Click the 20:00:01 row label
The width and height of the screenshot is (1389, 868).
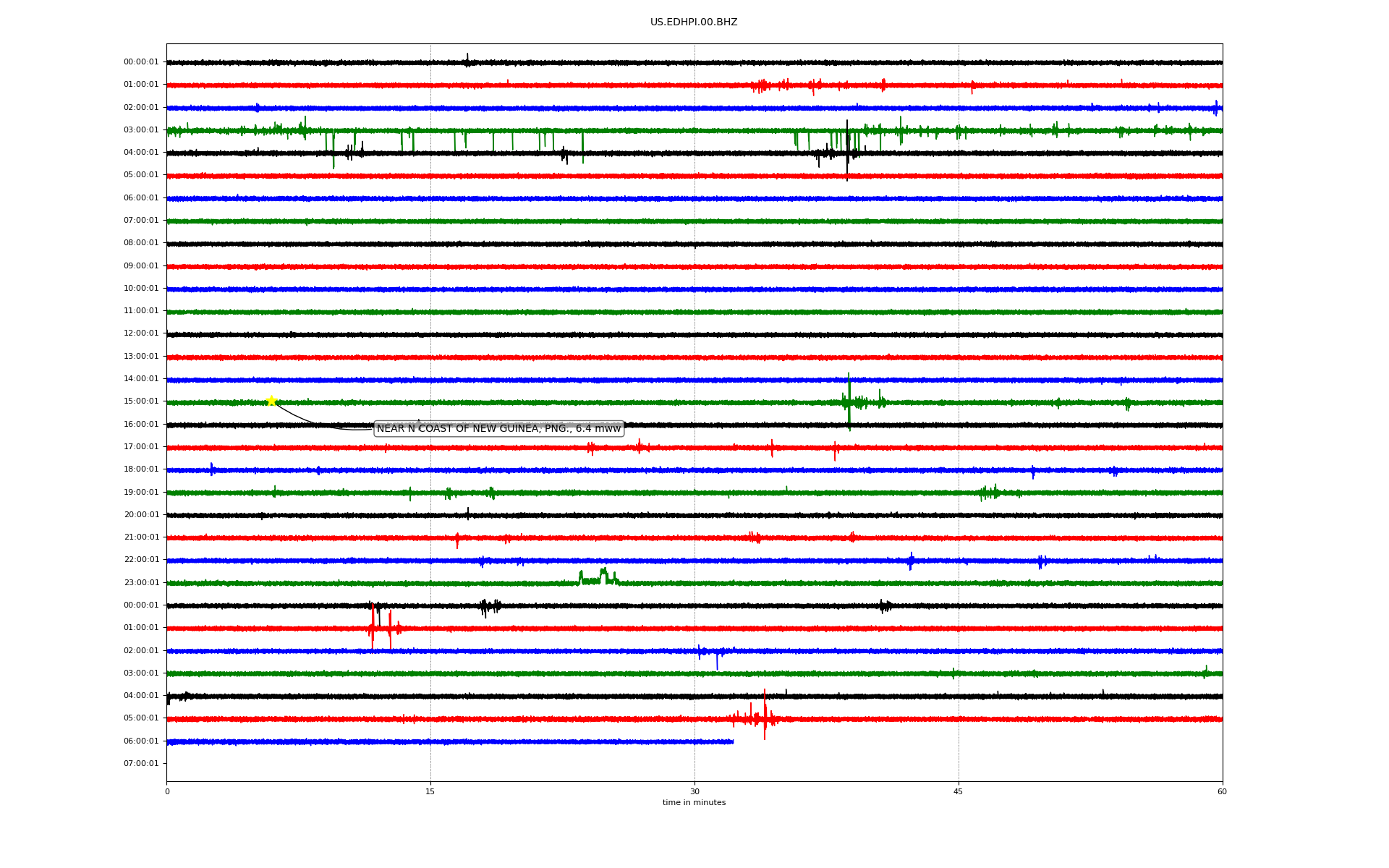point(141,514)
